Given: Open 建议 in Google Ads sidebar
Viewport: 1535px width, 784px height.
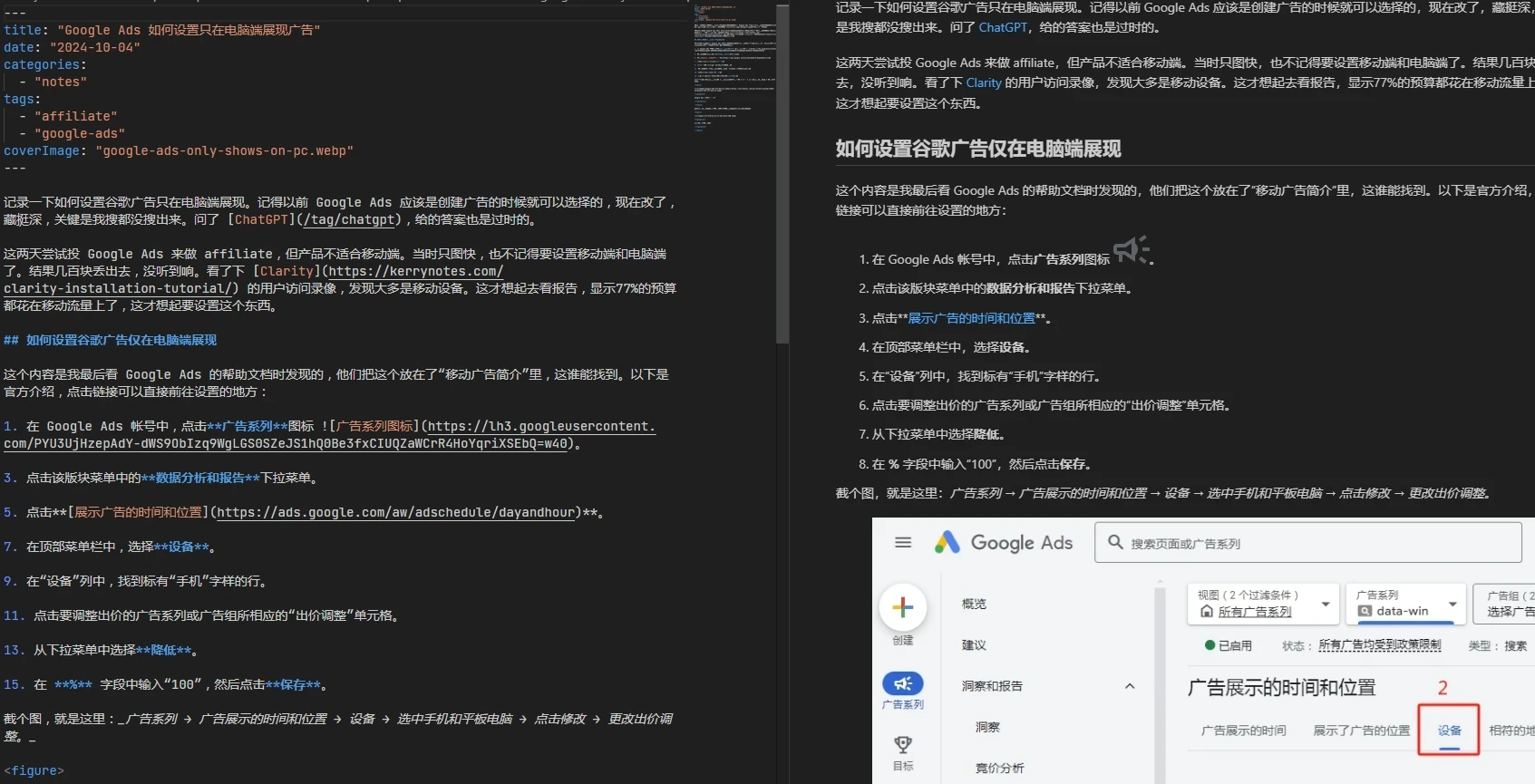Looking at the screenshot, I should [x=974, y=645].
